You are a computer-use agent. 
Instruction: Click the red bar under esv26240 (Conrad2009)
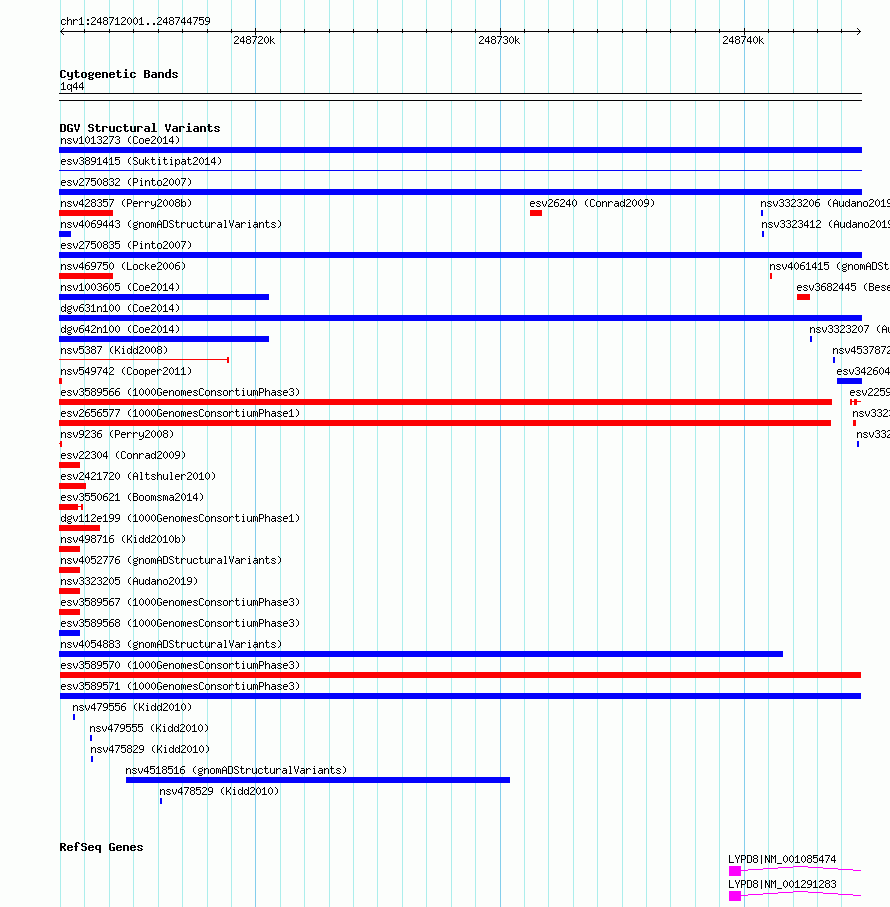[536, 213]
